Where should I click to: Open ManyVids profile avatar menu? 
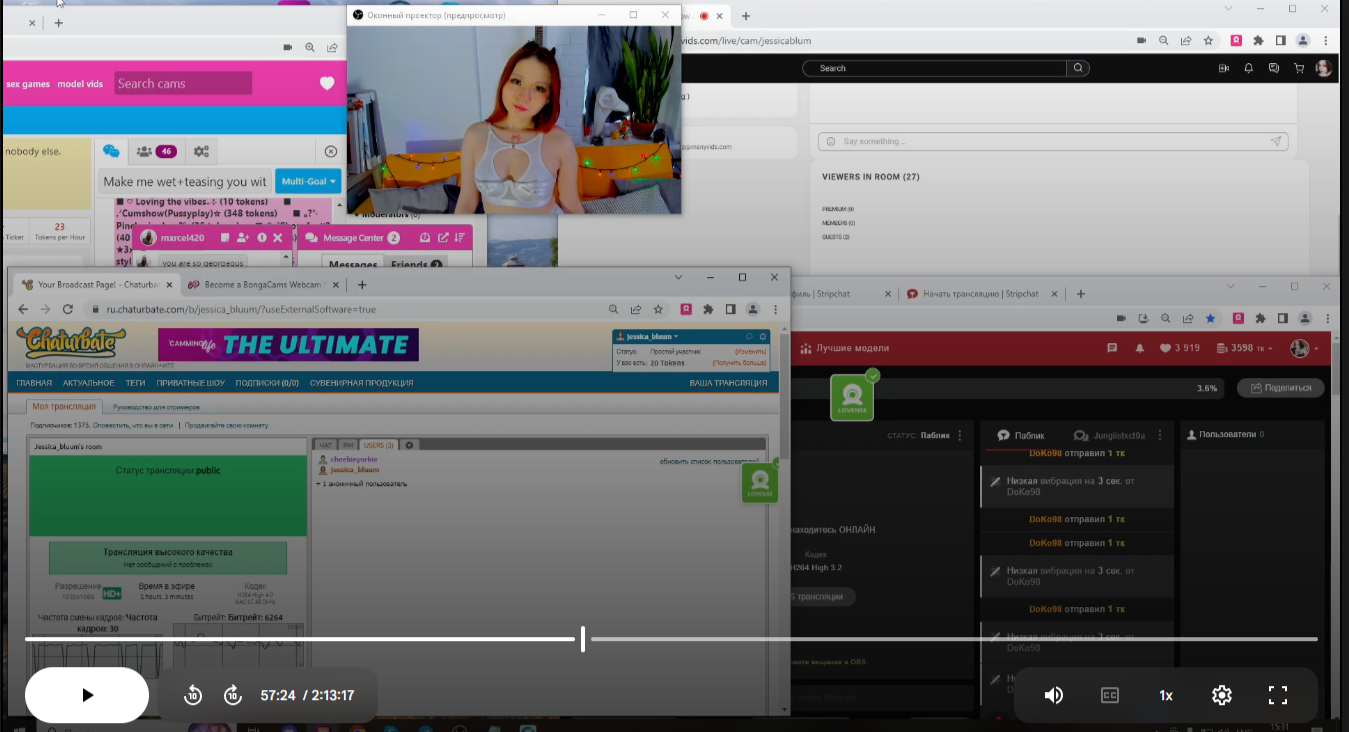[x=1324, y=68]
